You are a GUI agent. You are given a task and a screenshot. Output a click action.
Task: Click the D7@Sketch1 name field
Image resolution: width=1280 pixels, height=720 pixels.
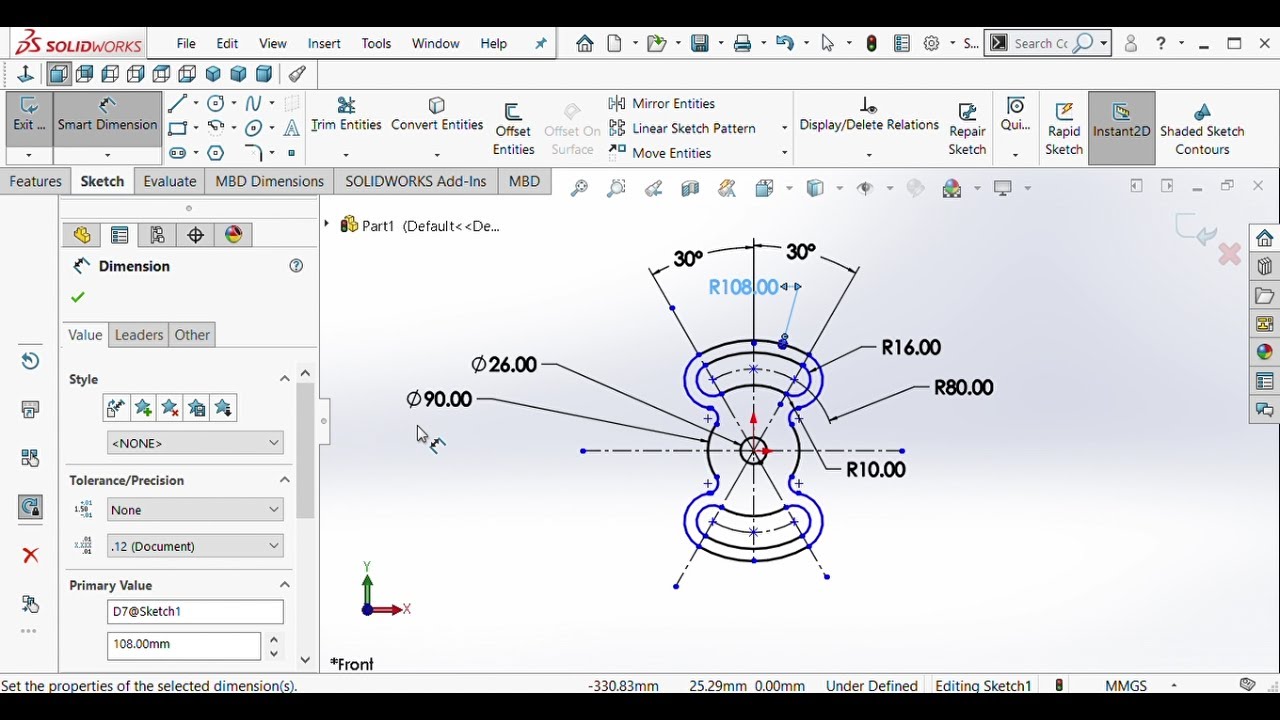(x=195, y=611)
